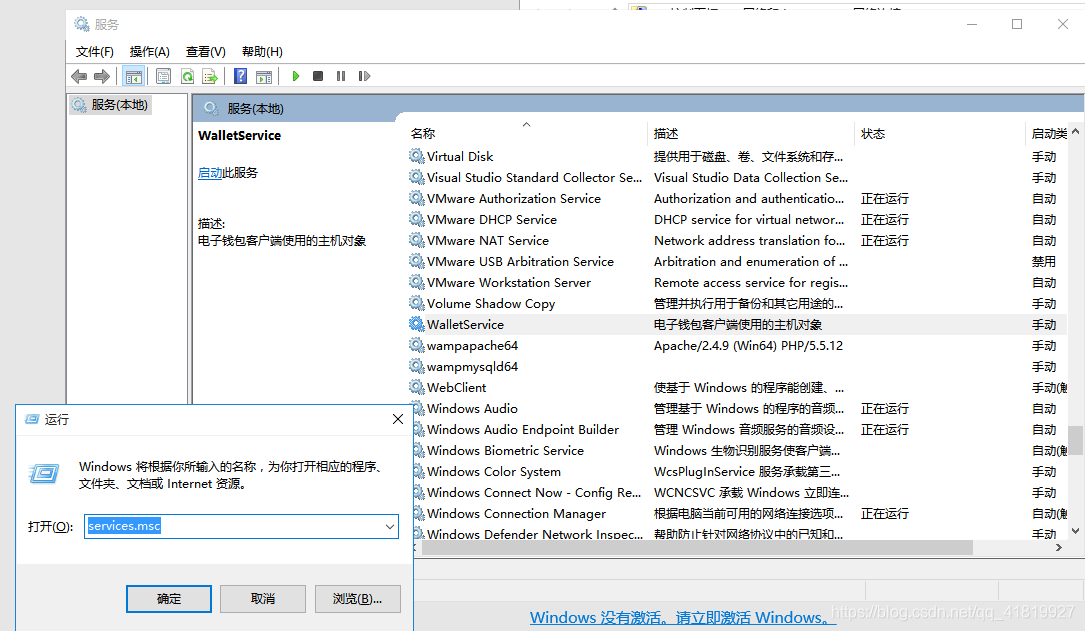Click the gear icon in the 服务 title bar
1085x631 pixels.
(x=82, y=24)
